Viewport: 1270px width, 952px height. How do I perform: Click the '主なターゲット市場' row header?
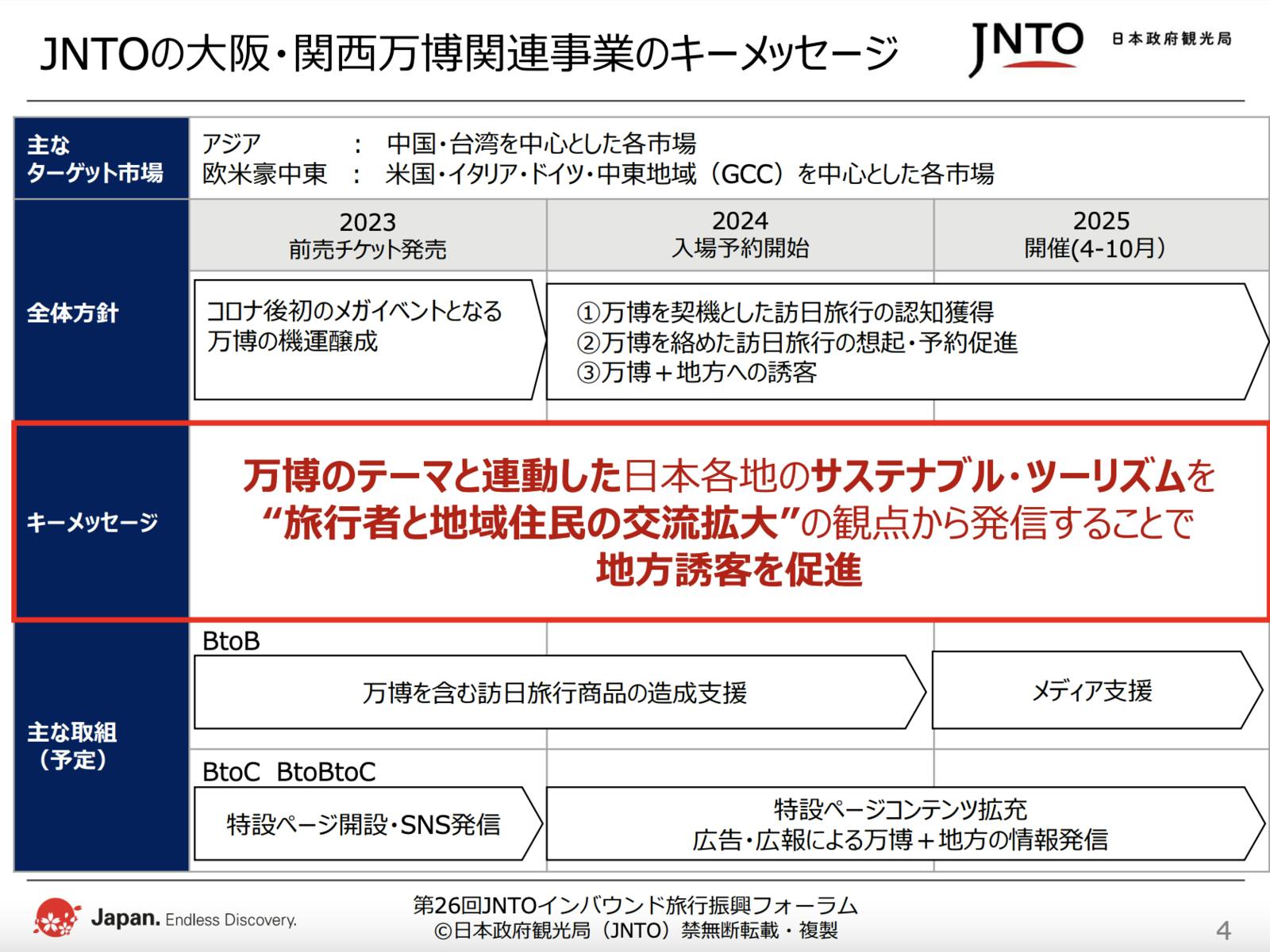coord(102,158)
